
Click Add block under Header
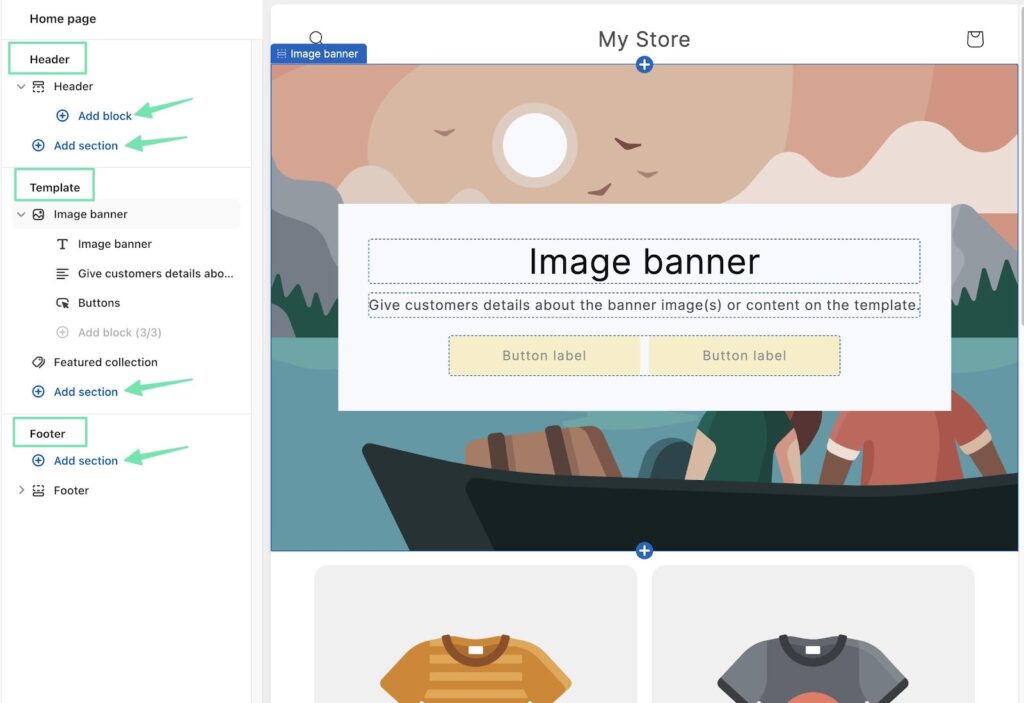(104, 116)
